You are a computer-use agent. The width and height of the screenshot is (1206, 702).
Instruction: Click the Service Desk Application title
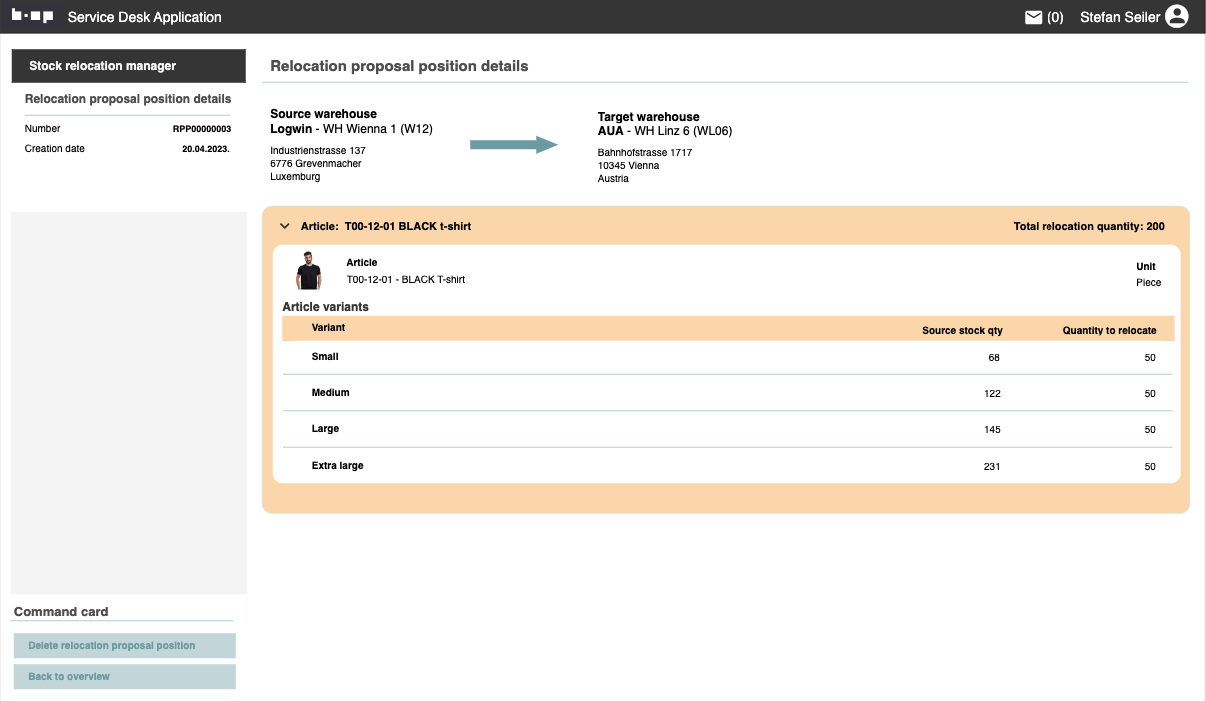tap(144, 17)
